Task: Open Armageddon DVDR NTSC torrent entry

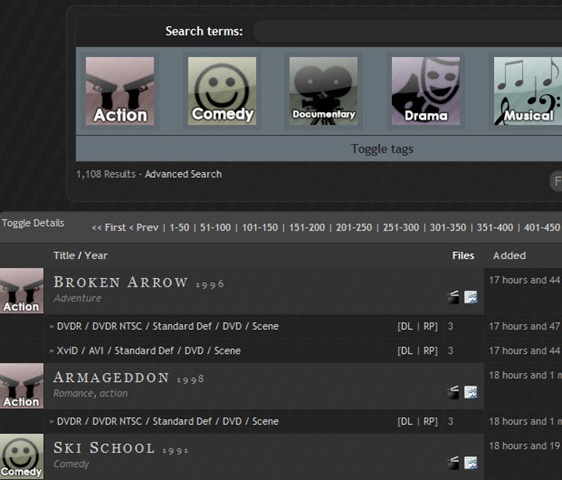Action: 168,421
